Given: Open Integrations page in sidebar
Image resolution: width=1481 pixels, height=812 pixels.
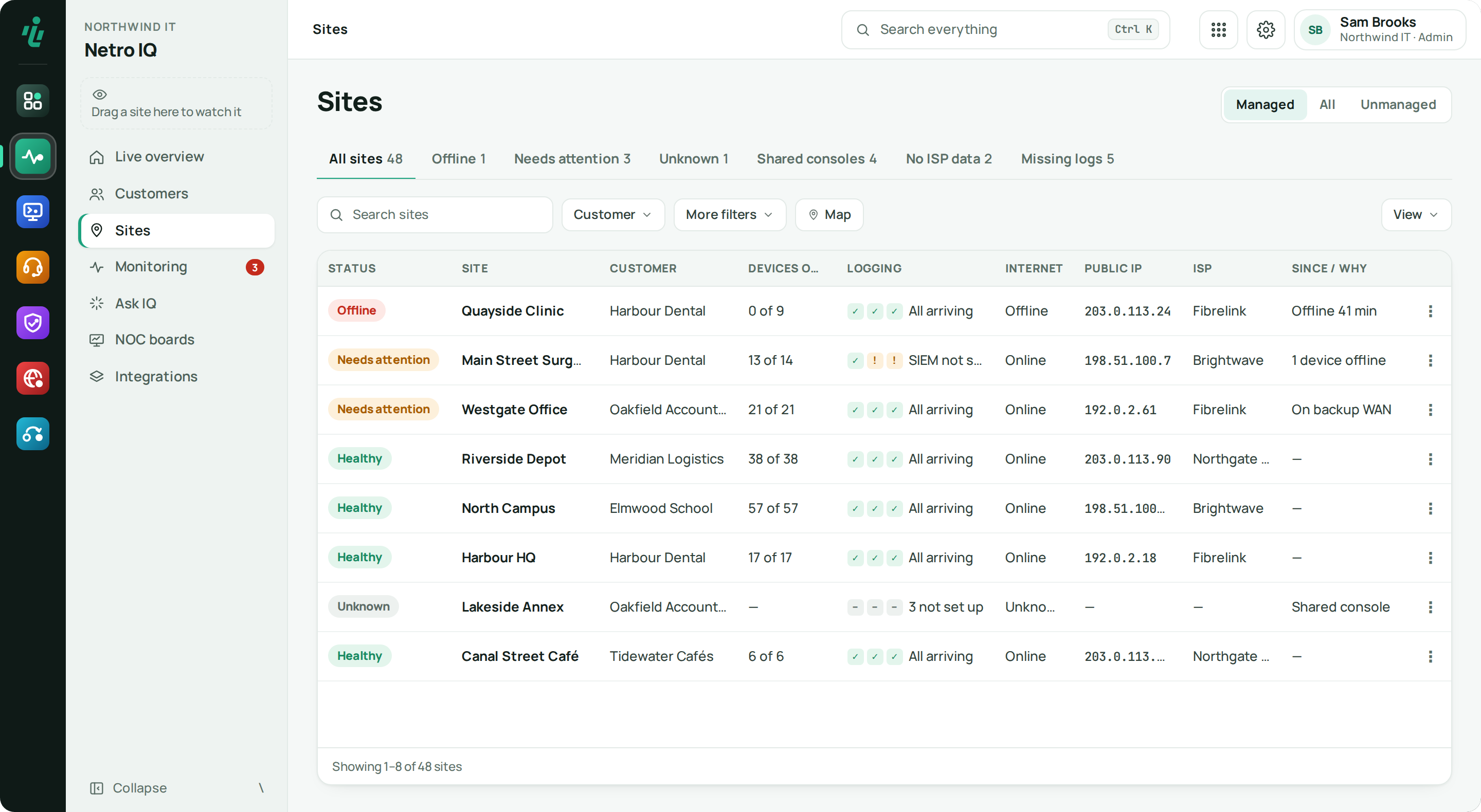Looking at the screenshot, I should pyautogui.click(x=176, y=376).
